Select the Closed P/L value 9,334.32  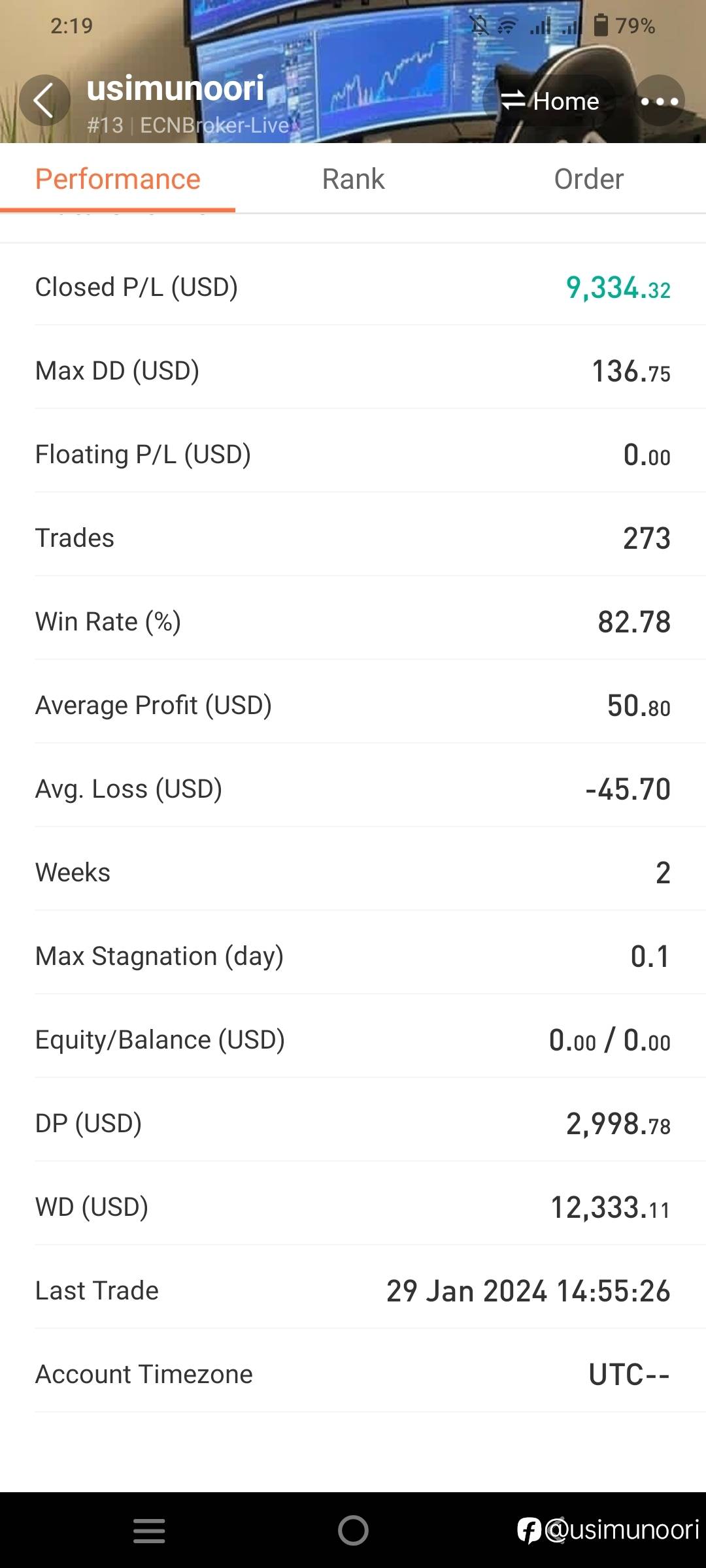[618, 287]
